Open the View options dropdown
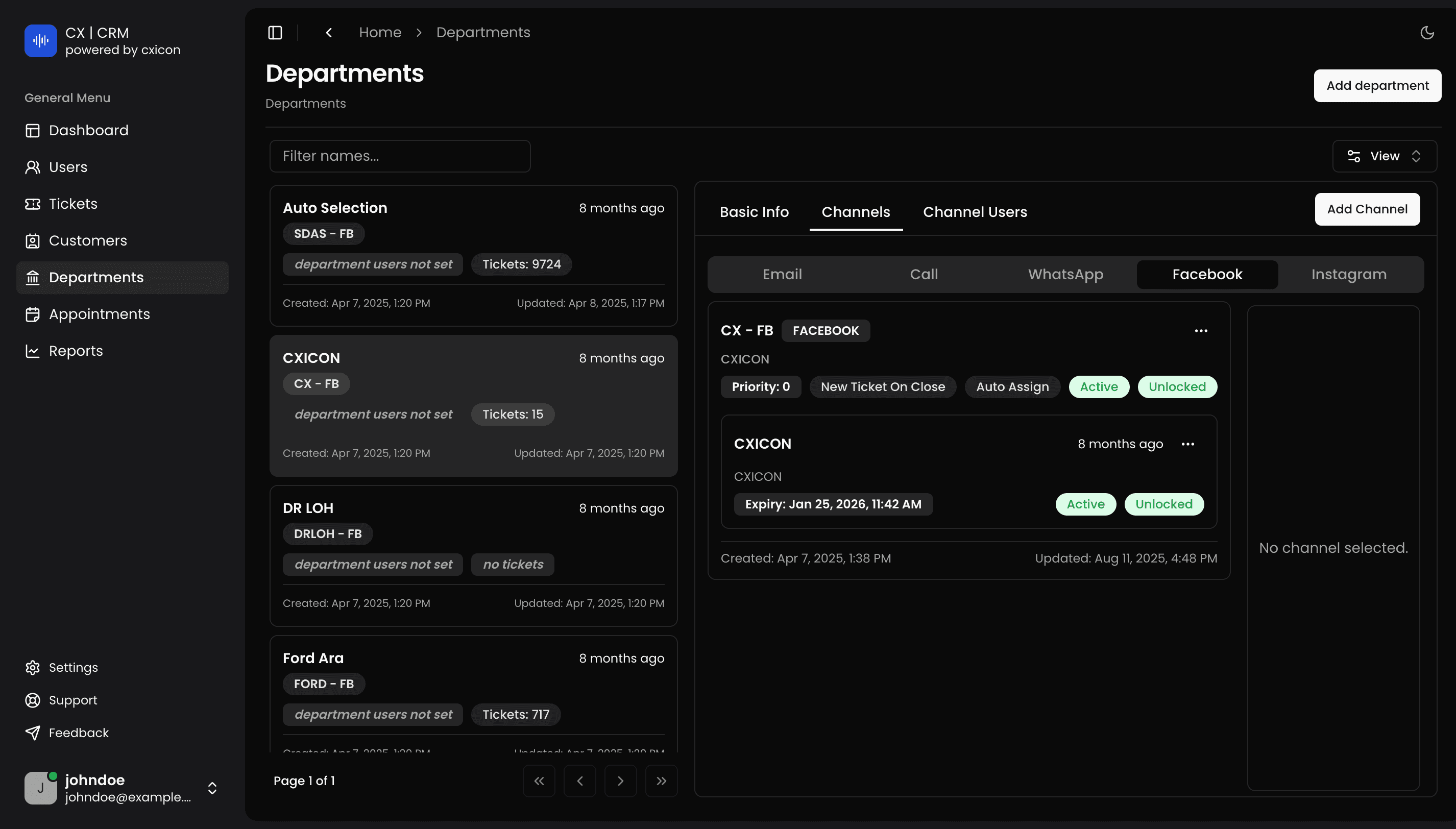Image resolution: width=1456 pixels, height=829 pixels. pos(1384,156)
